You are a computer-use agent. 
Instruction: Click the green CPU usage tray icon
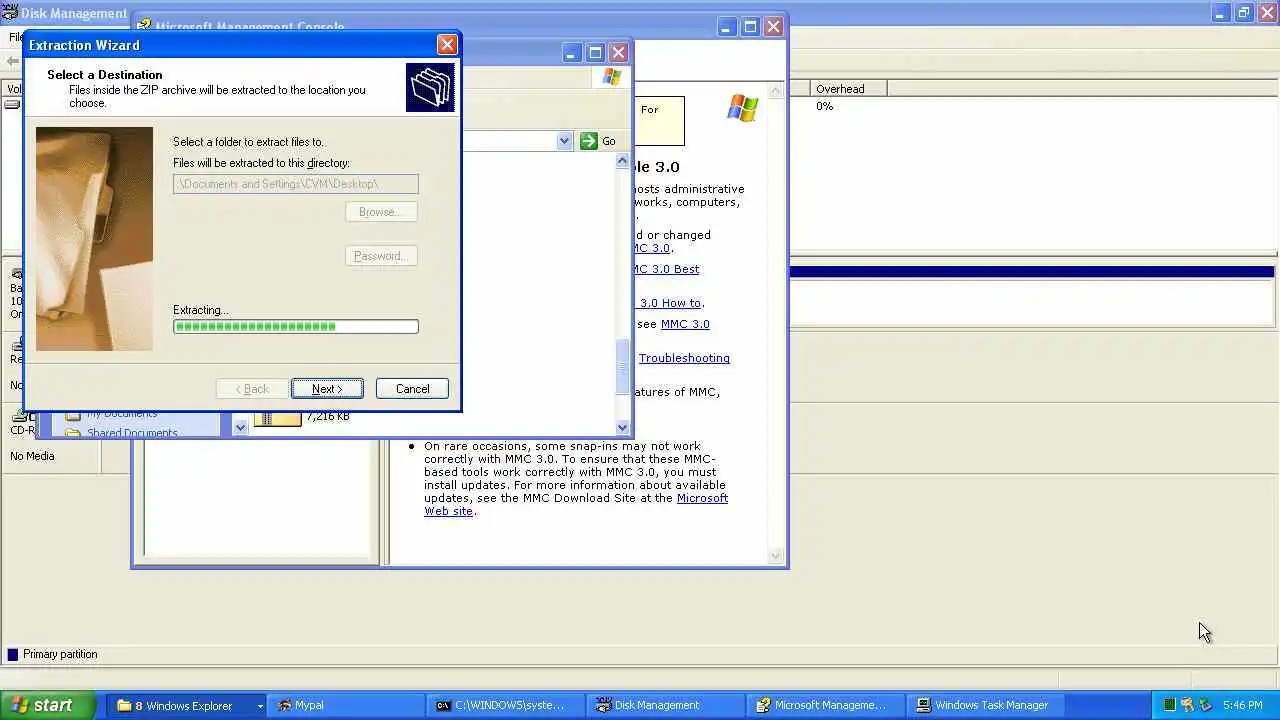click(1169, 705)
